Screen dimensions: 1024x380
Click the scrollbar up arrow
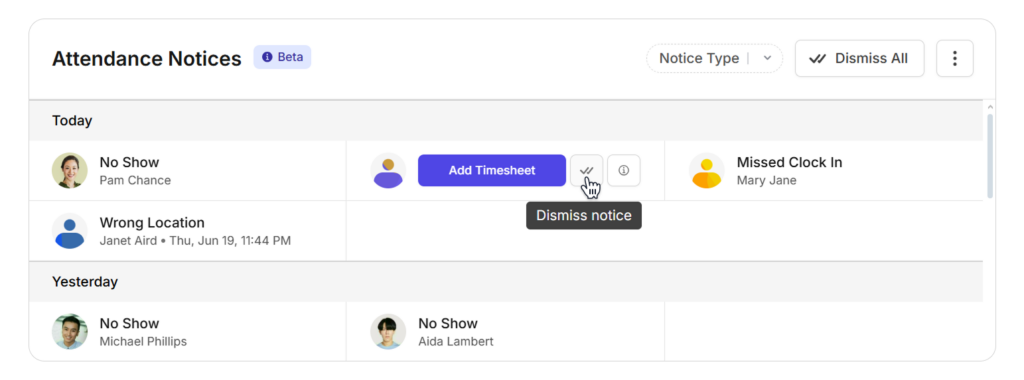pos(990,107)
